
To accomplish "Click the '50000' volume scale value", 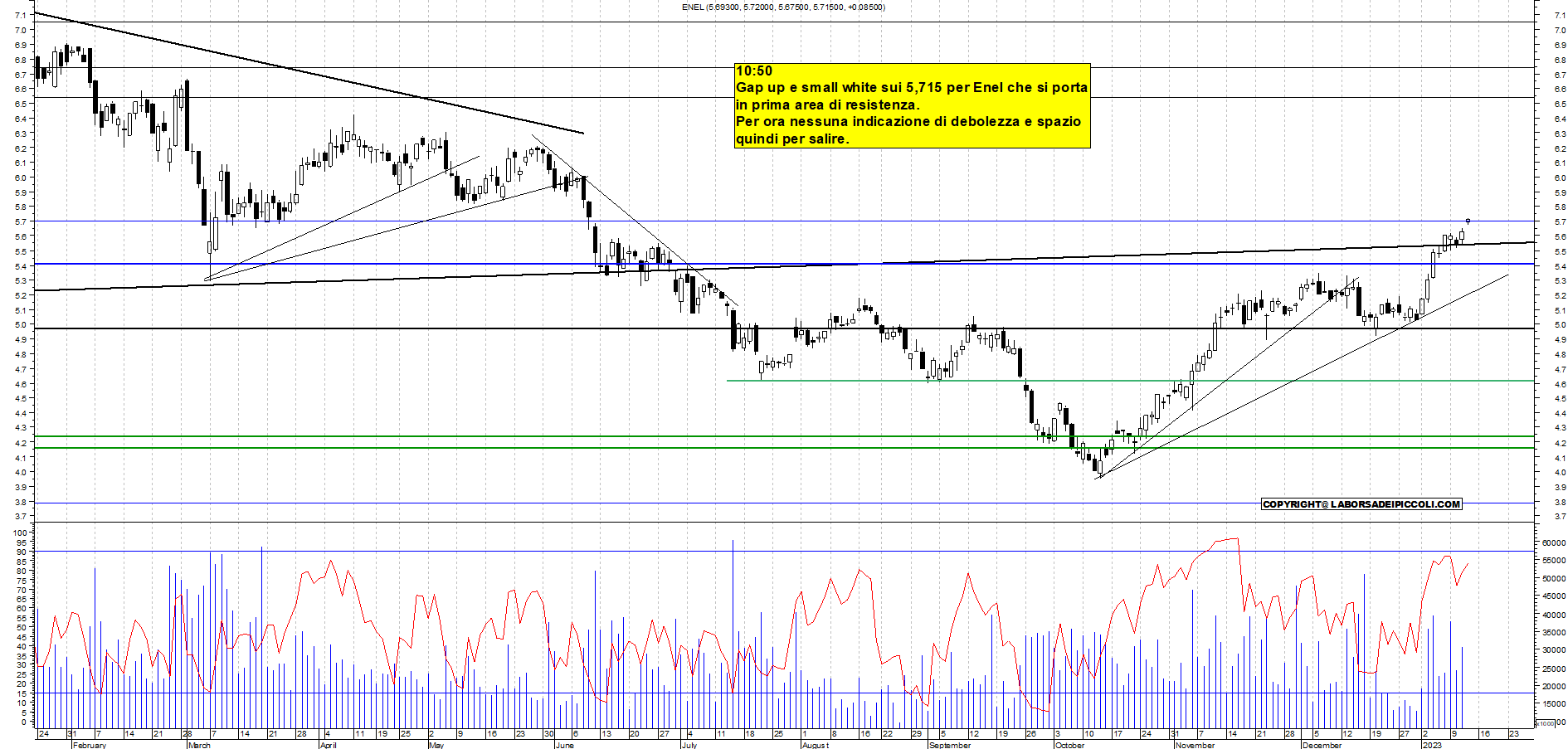I will point(1554,579).
